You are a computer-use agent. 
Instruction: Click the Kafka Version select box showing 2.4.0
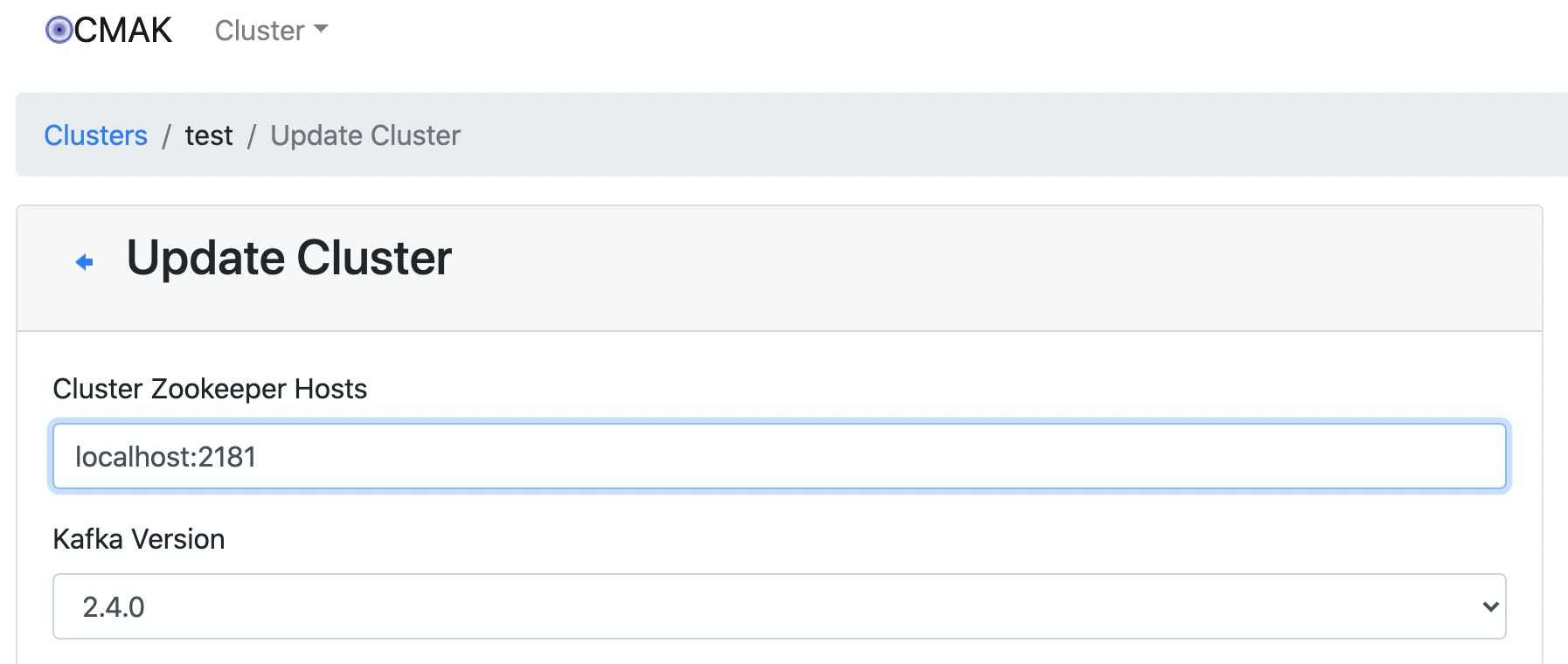point(781,605)
